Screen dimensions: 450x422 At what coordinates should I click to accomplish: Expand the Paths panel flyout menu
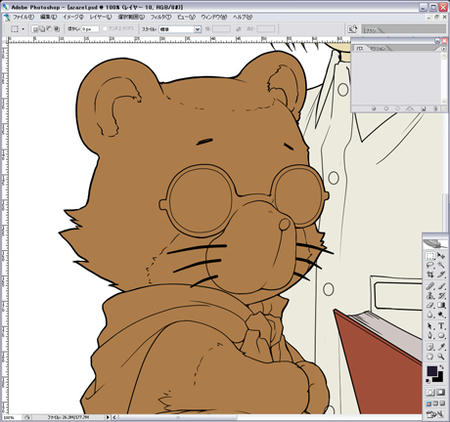(444, 49)
